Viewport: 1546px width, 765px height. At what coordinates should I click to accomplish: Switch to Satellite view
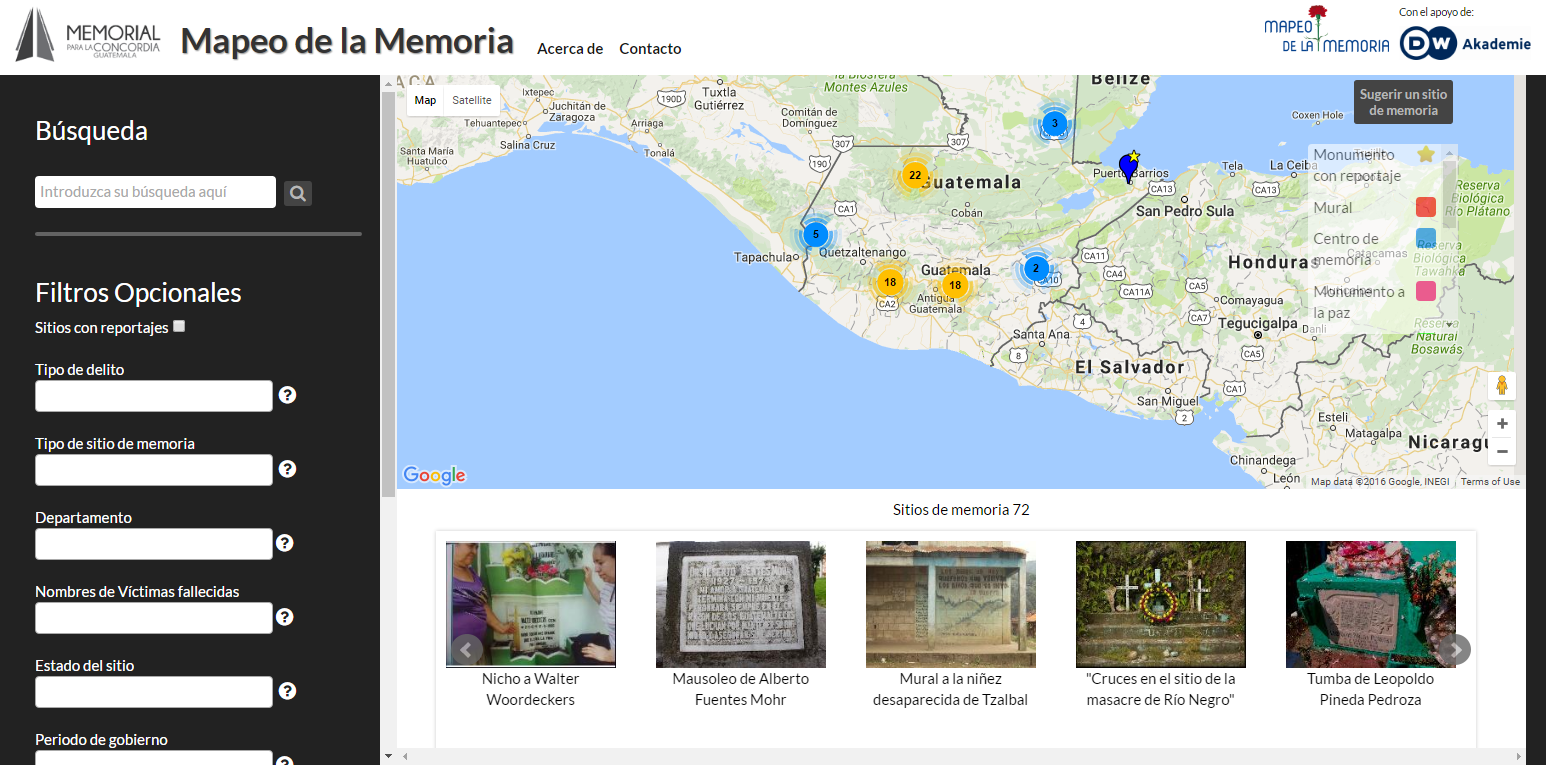(472, 100)
